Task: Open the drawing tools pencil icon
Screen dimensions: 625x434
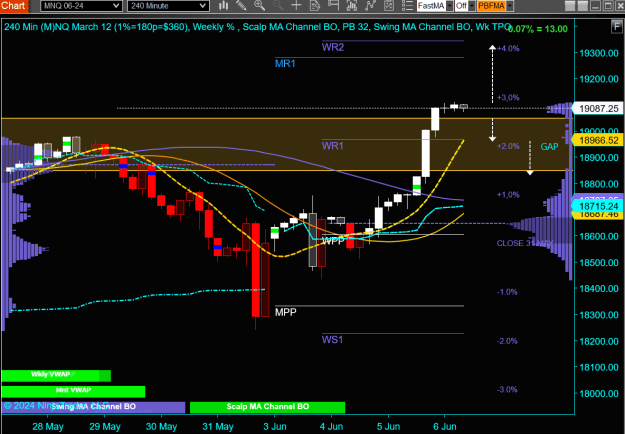Action: tap(241, 6)
